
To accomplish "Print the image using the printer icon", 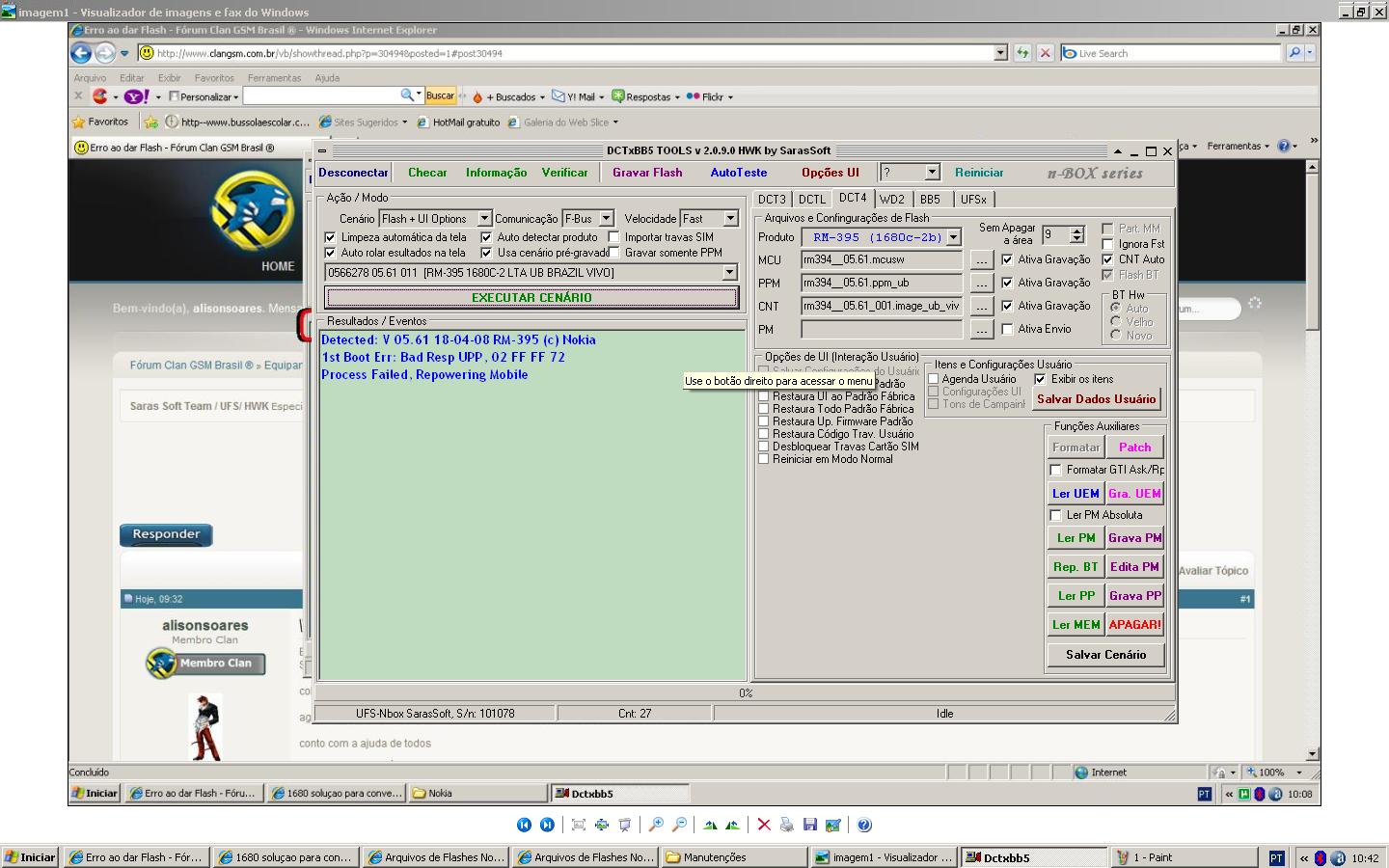I will (787, 825).
